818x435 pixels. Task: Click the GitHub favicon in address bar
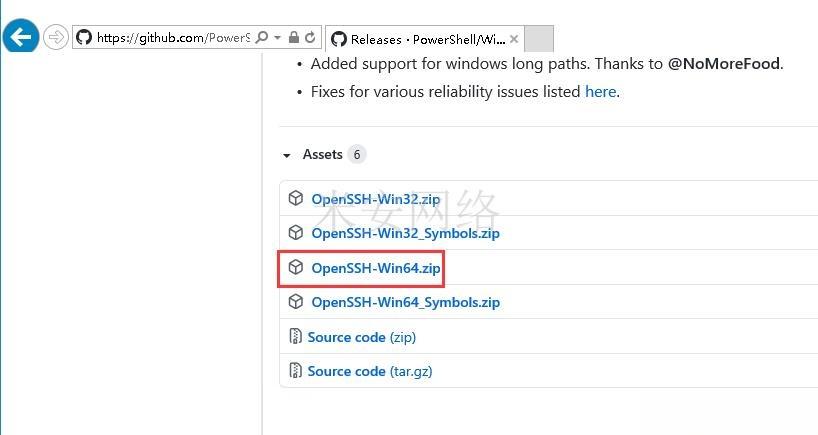pyautogui.click(x=83, y=37)
